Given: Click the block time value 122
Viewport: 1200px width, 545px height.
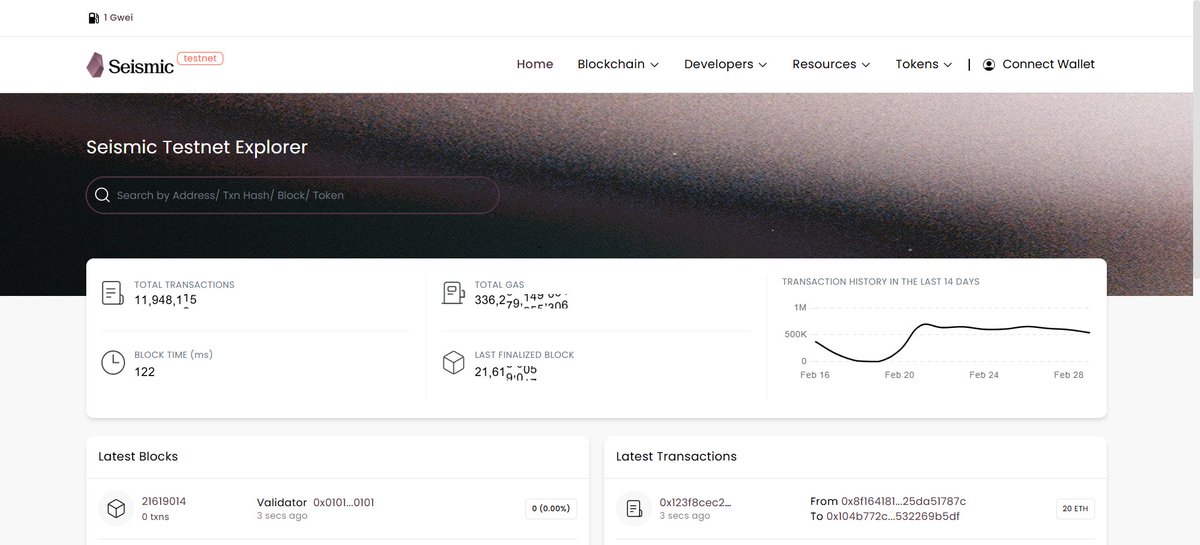Looking at the screenshot, I should click(x=144, y=372).
